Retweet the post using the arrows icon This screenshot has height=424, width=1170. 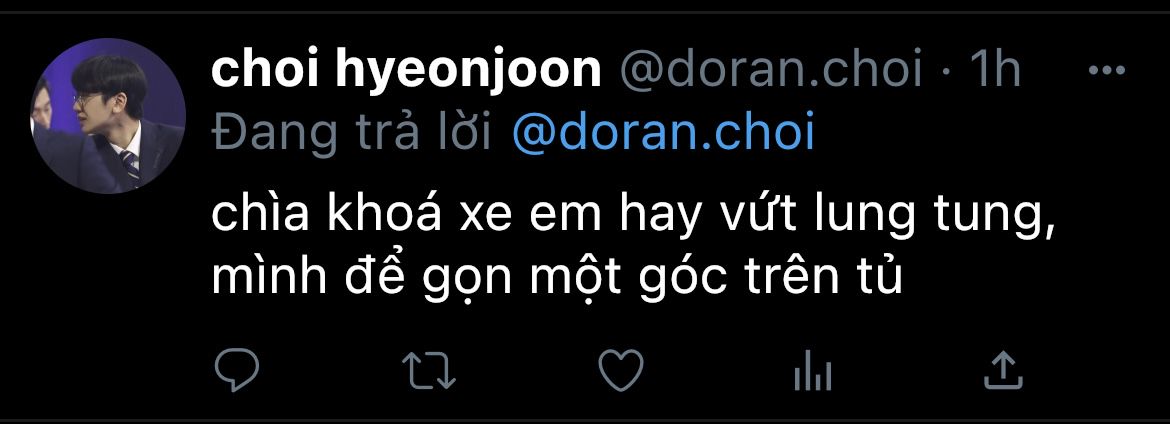click(x=429, y=370)
